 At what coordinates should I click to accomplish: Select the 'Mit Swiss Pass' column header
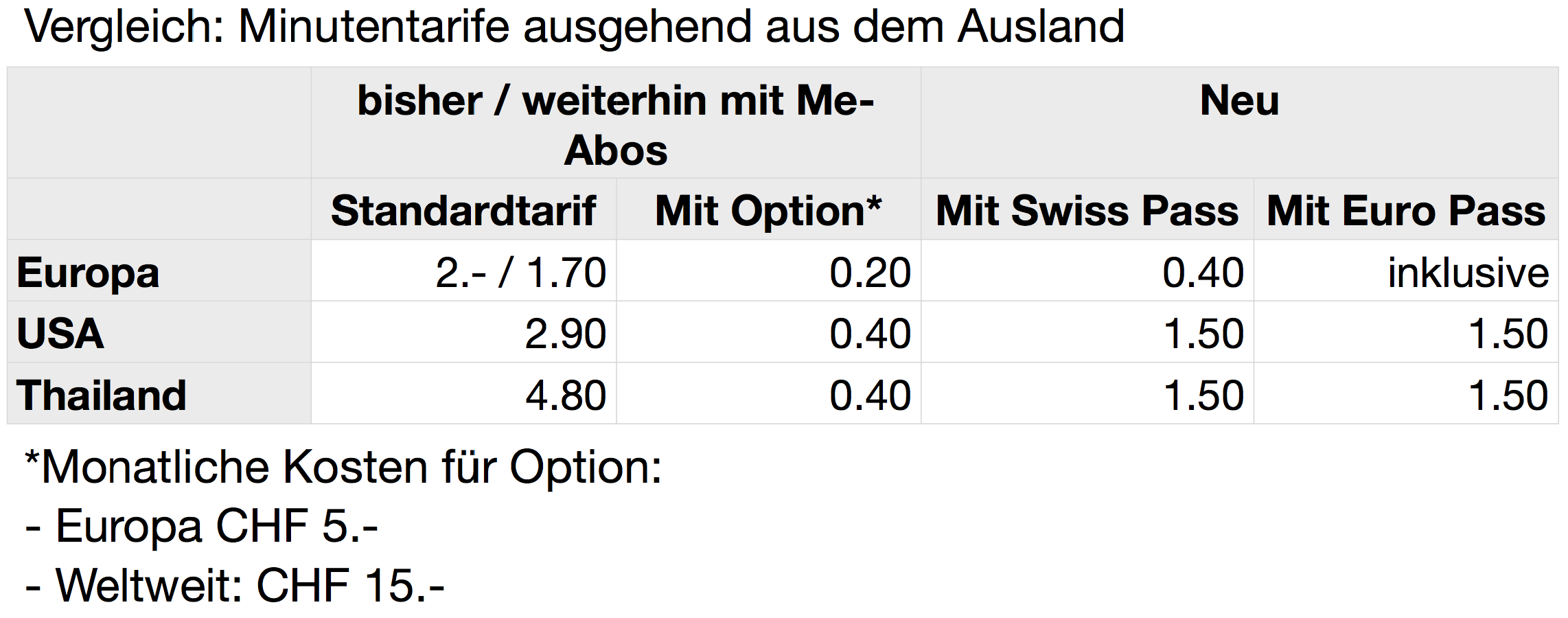pos(1087,211)
